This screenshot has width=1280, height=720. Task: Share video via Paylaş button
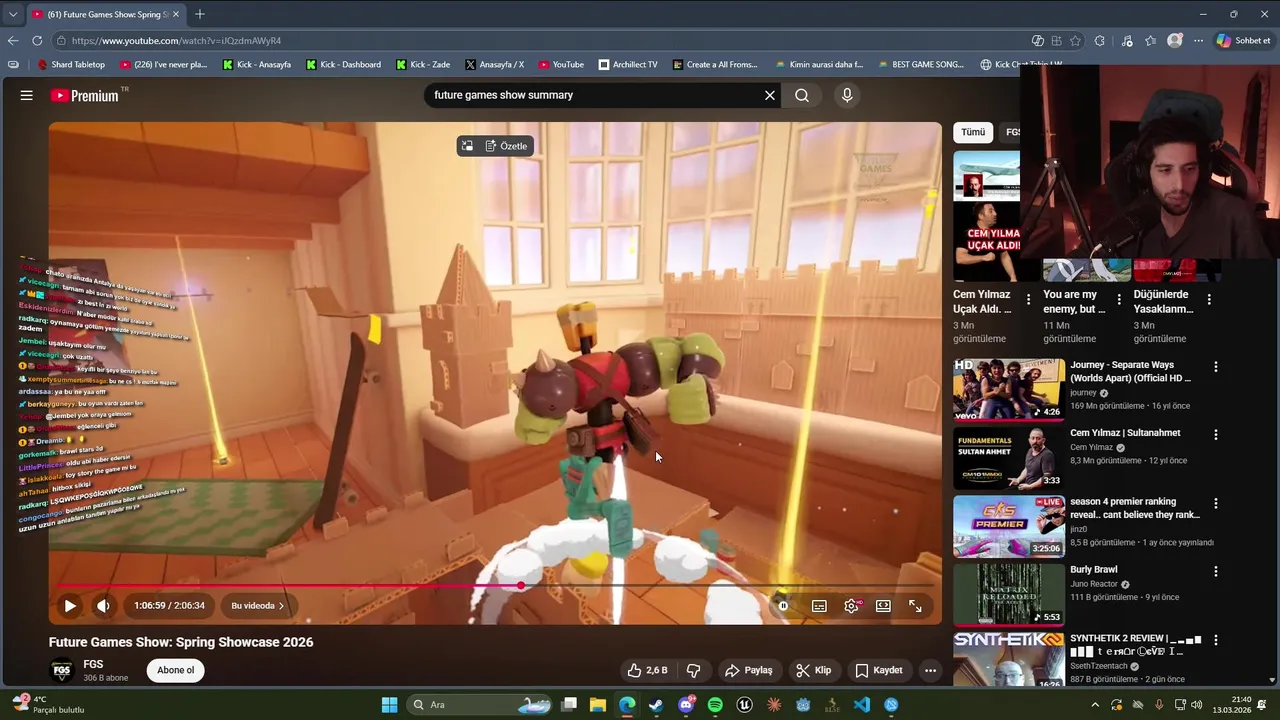[748, 670]
